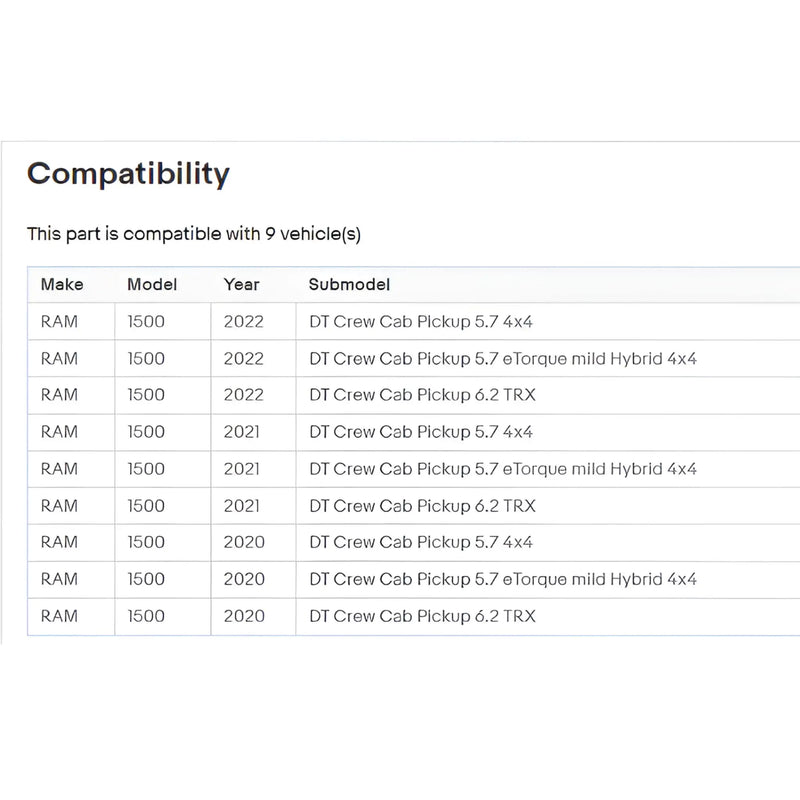Click year 2020 in the 6.2 TRX row

tap(244, 616)
